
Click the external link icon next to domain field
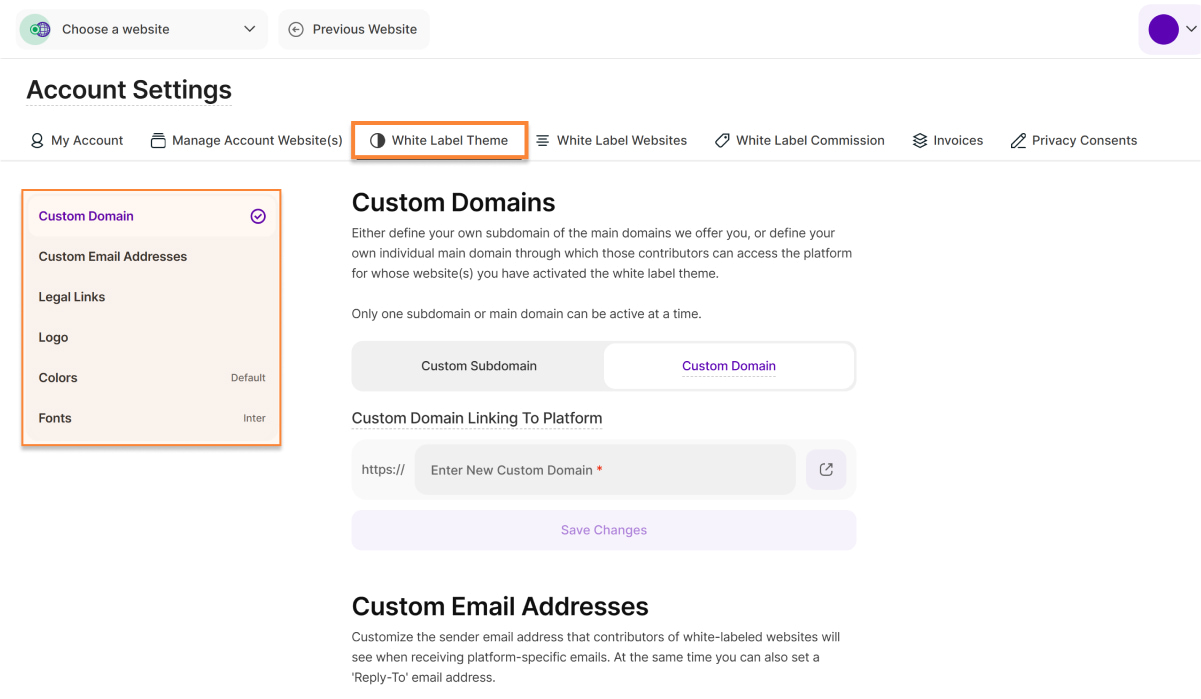(x=826, y=470)
